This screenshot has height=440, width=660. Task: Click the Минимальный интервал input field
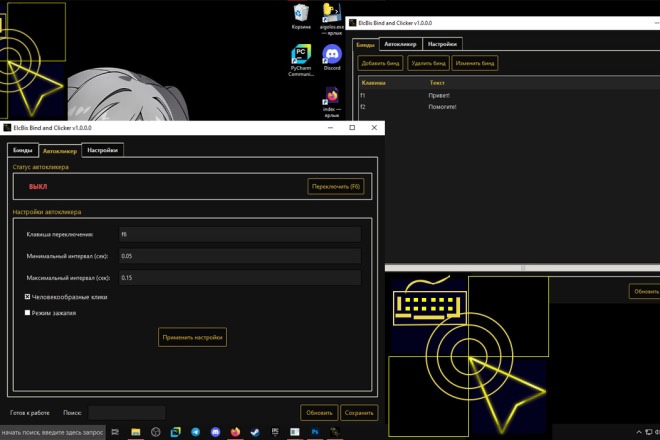point(239,256)
